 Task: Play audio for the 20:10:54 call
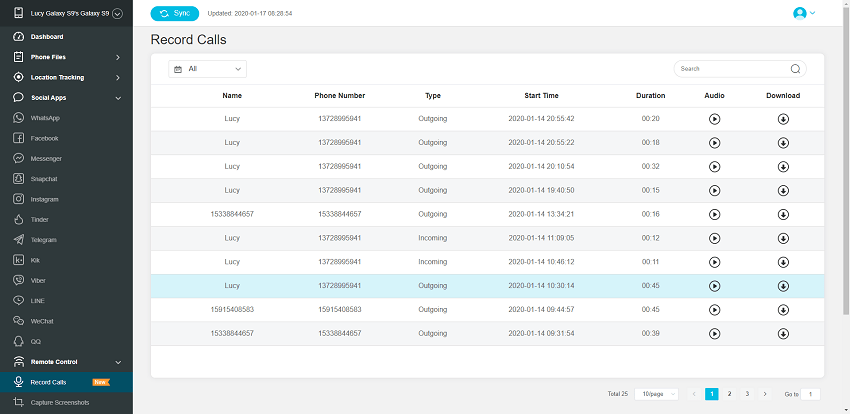click(714, 167)
